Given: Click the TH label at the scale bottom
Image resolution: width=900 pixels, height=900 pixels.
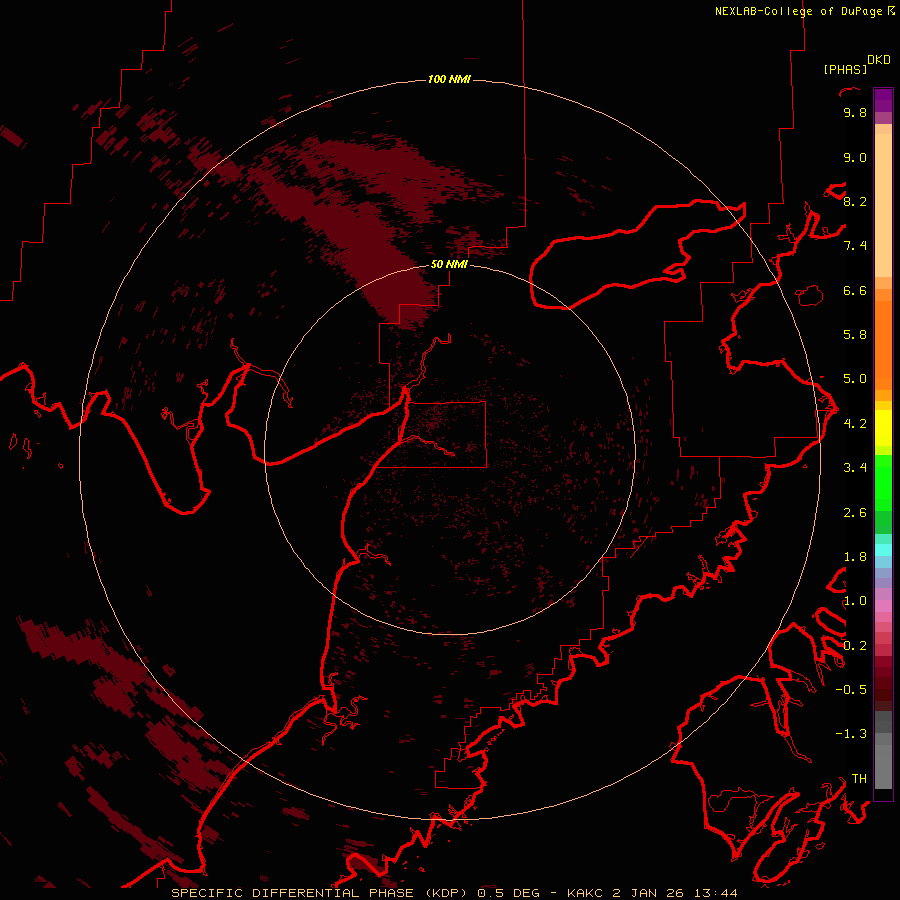Looking at the screenshot, I should pyautogui.click(x=859, y=779).
